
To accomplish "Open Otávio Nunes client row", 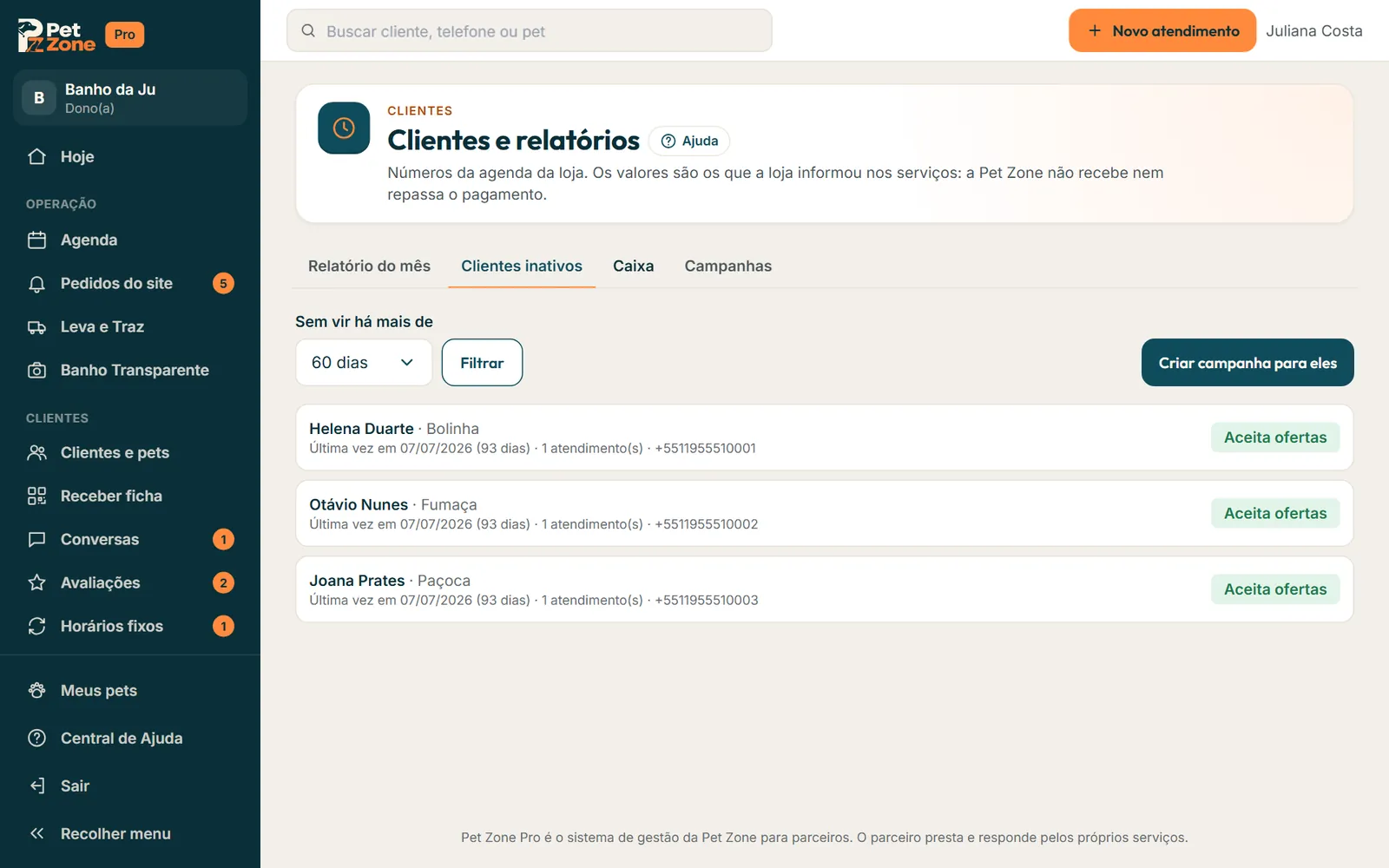I will 825,513.
